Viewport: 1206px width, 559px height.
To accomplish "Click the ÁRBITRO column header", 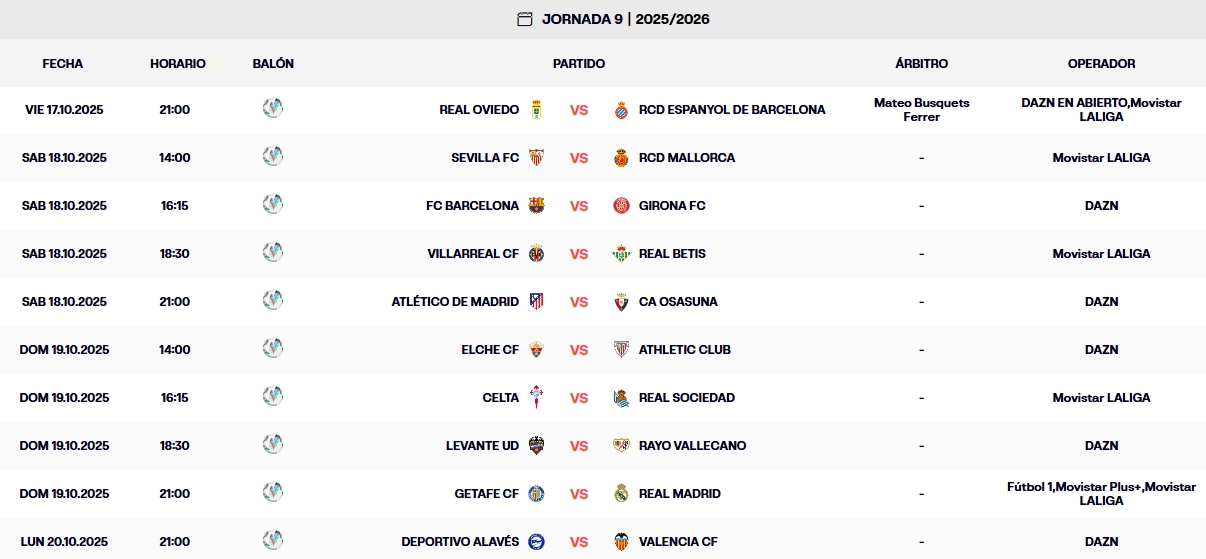I will click(x=921, y=63).
